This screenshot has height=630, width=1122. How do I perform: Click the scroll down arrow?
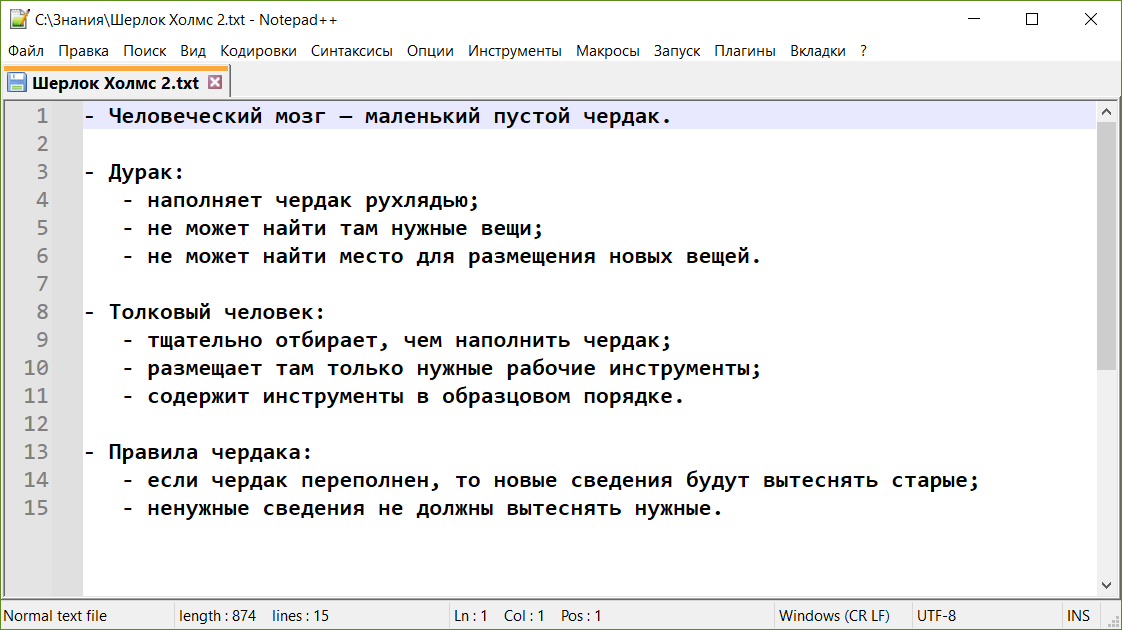click(1106, 585)
